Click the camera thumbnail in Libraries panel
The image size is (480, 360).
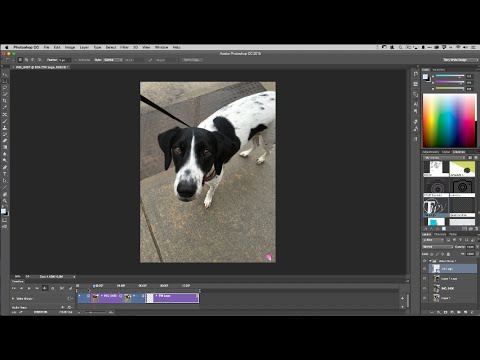click(x=462, y=187)
